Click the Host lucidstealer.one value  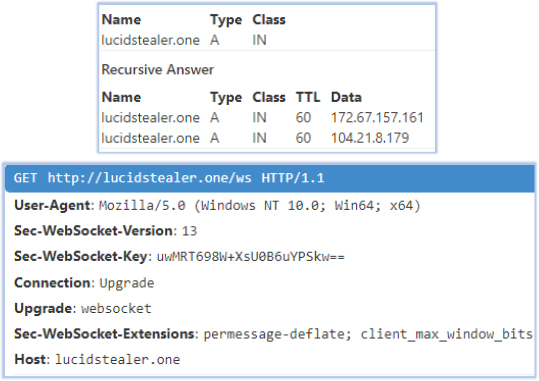[118, 359]
